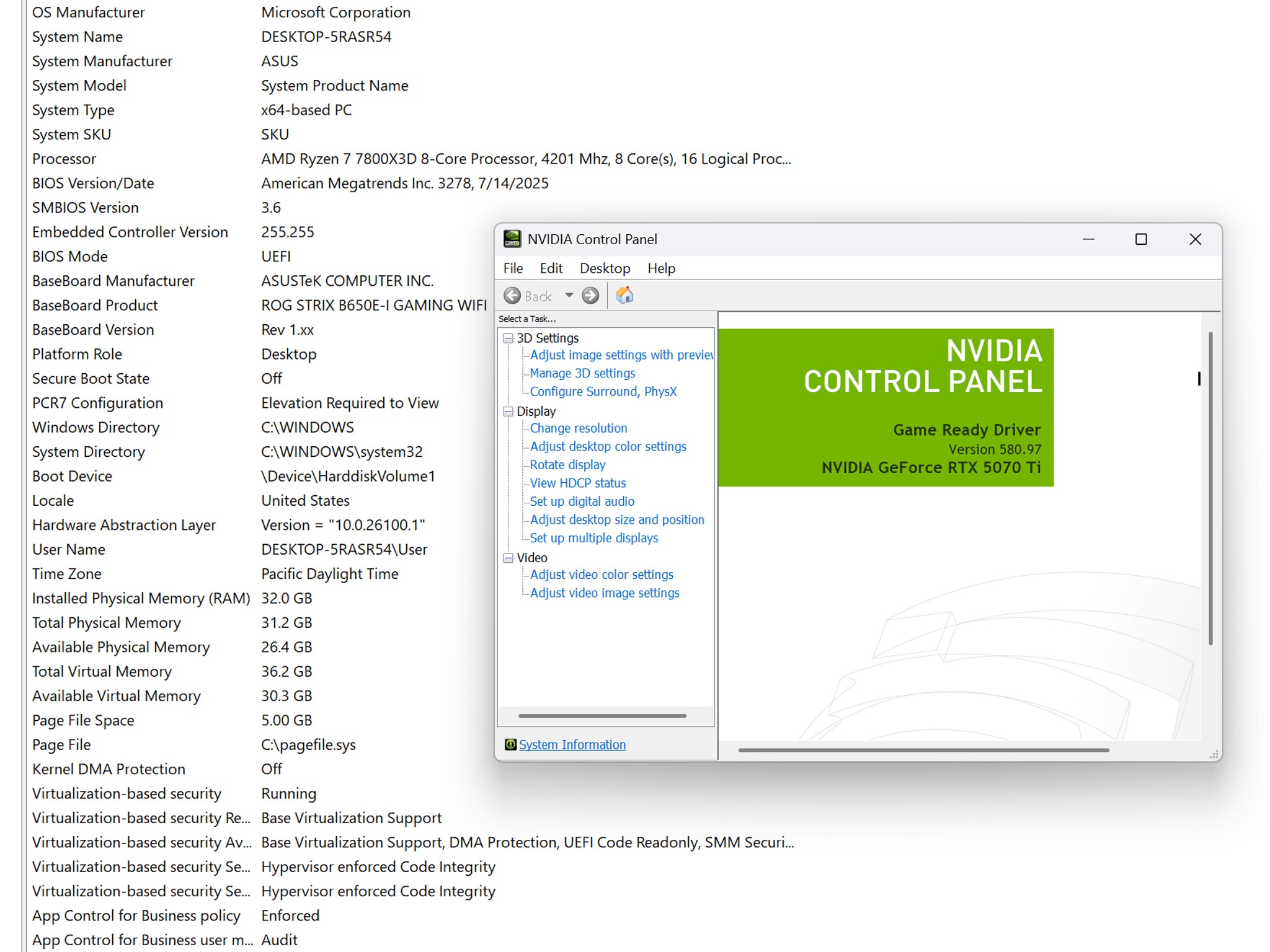Open the Back history dropdown arrow
Viewport: 1270px width, 952px height.
[x=569, y=296]
